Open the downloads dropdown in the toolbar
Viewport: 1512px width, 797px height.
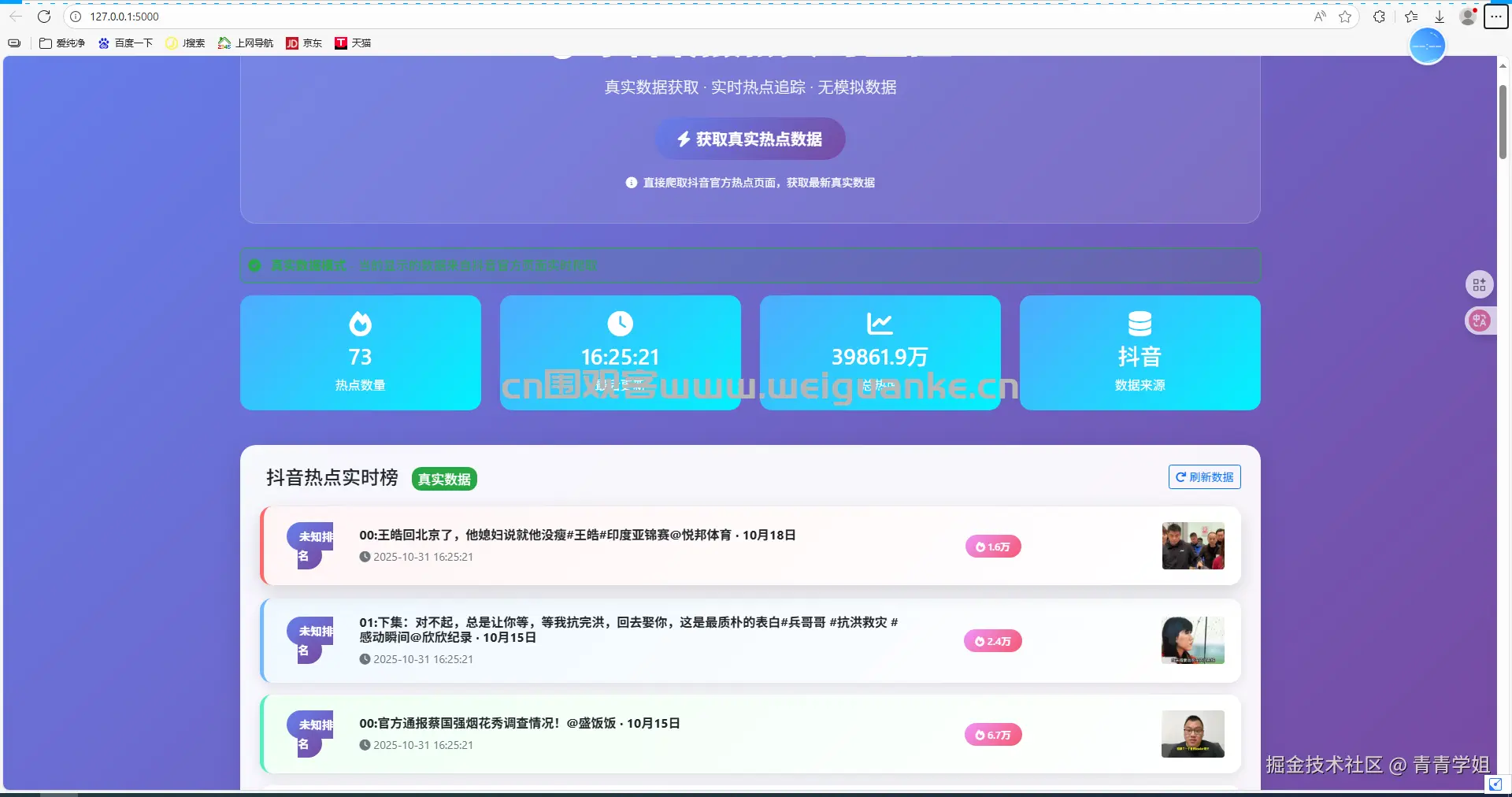coord(1440,17)
